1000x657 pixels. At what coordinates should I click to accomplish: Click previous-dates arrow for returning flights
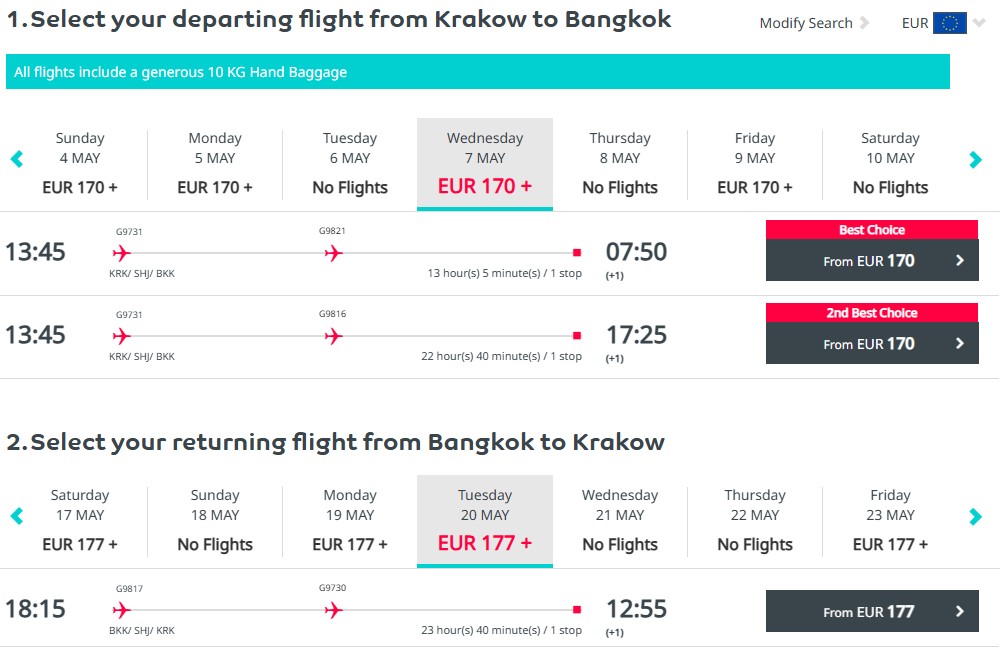click(16, 516)
